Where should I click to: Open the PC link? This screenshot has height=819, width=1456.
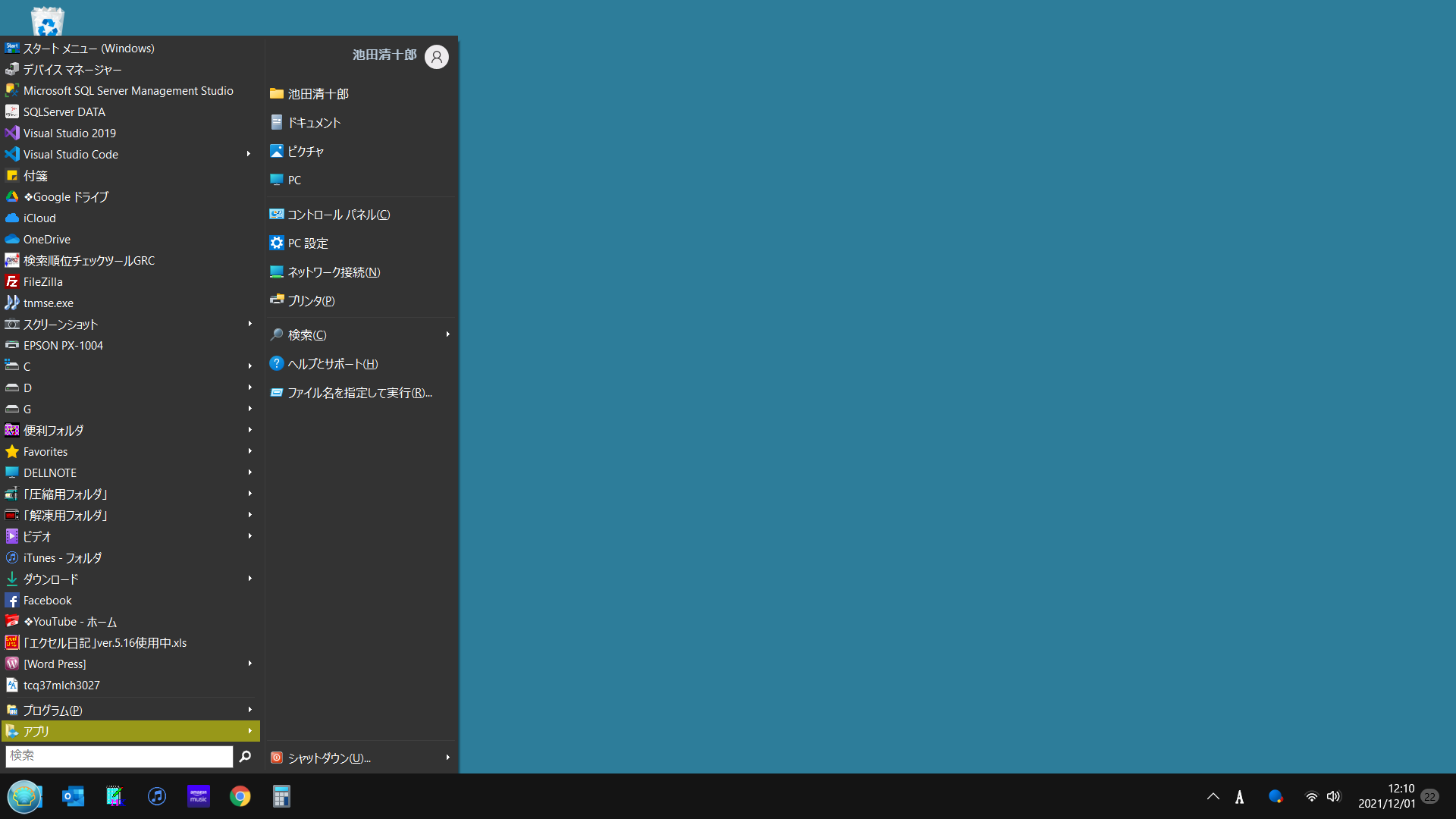(x=361, y=180)
